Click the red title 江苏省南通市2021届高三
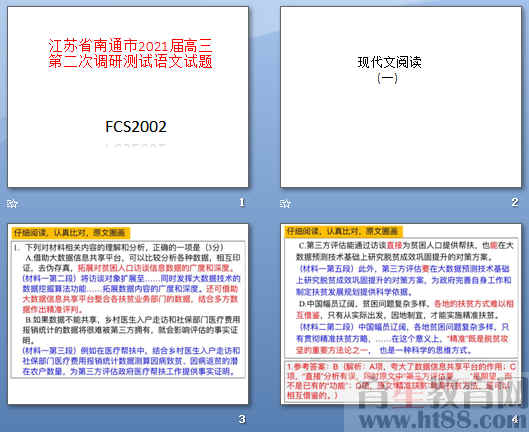The height and width of the screenshot is (432, 529). point(130,46)
